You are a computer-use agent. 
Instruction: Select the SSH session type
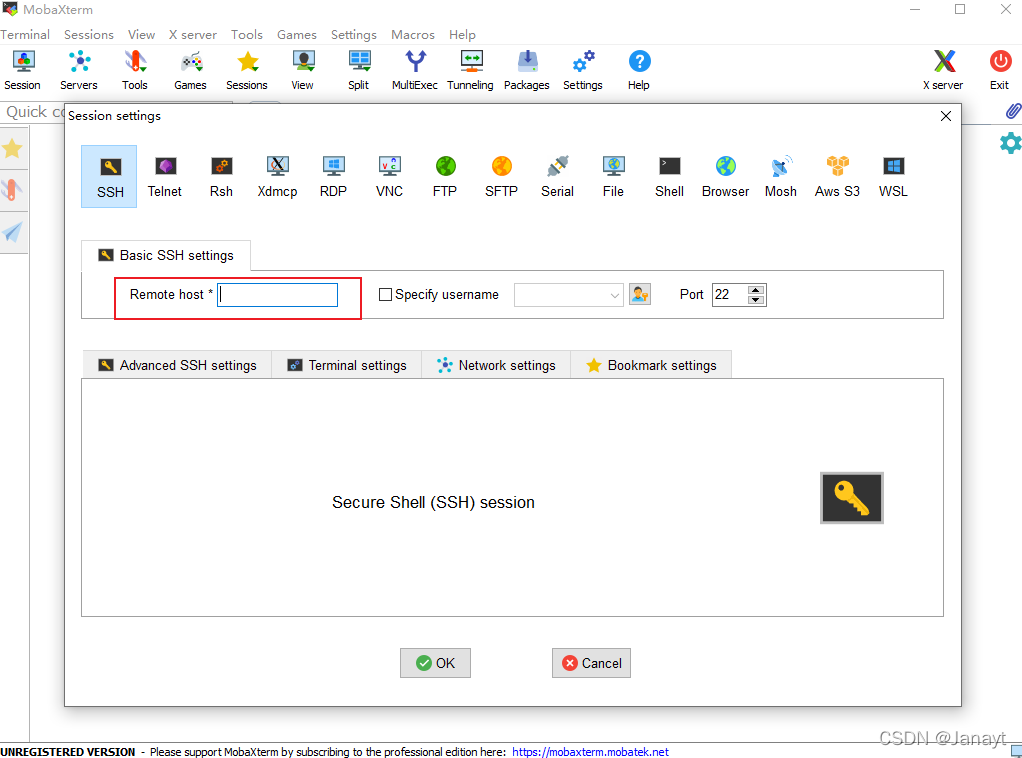110,177
